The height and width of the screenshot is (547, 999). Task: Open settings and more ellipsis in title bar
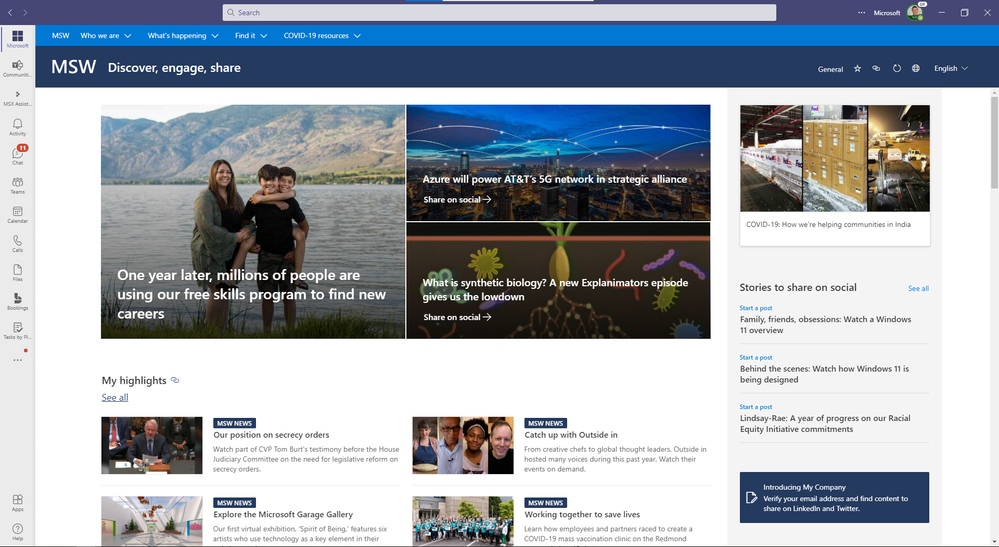pyautogui.click(x=861, y=12)
